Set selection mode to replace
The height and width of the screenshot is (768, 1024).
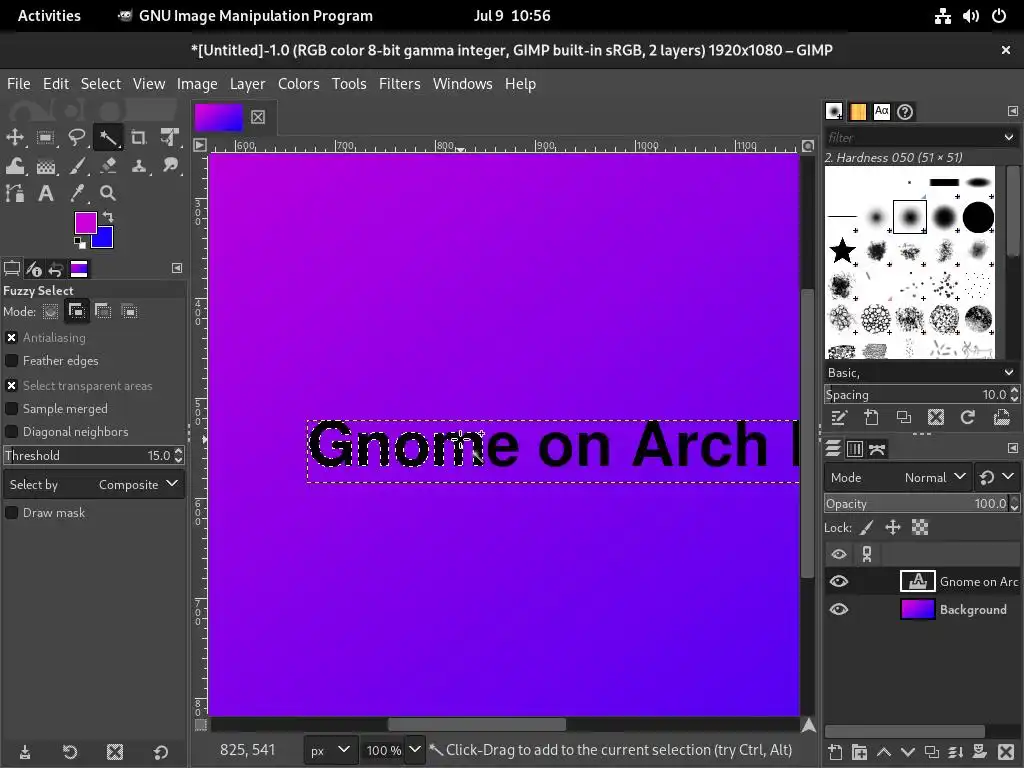[50, 312]
